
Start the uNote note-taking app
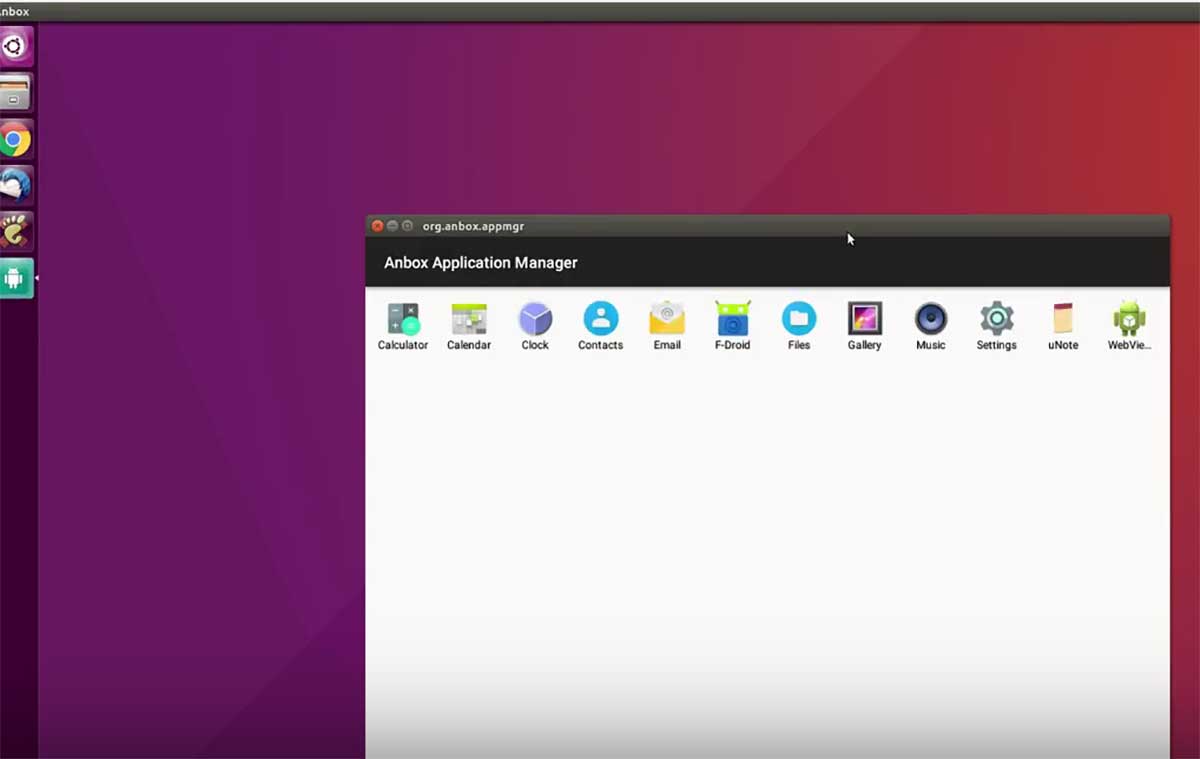1062,318
